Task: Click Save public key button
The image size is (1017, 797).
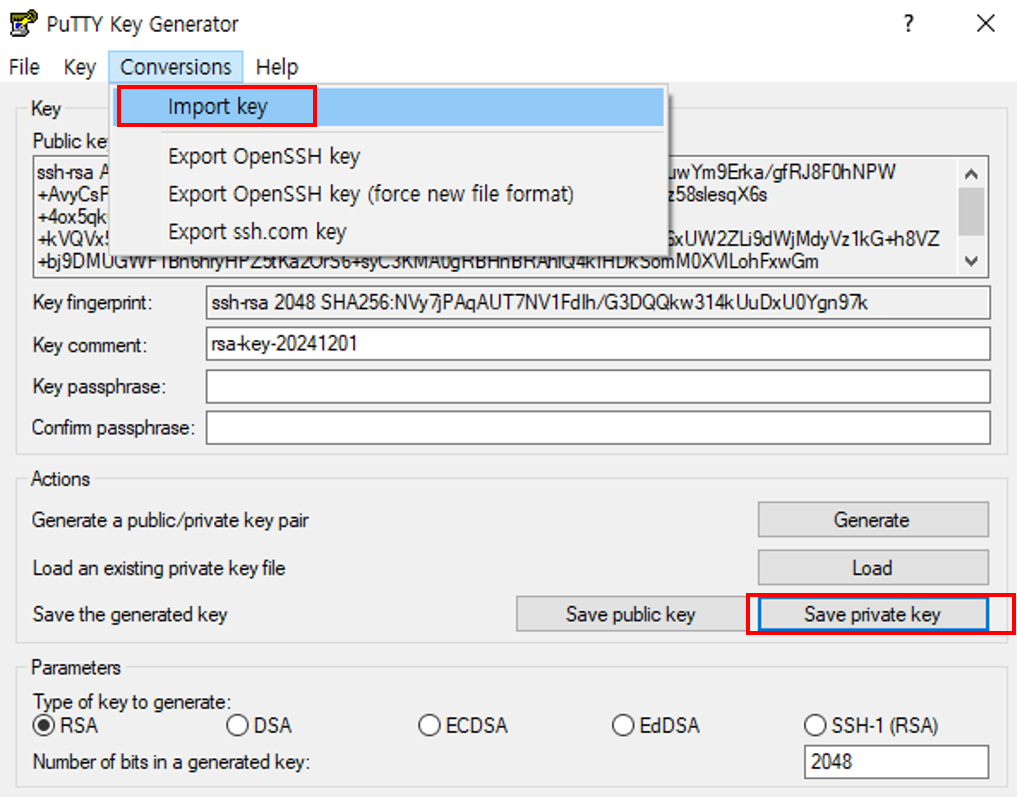Action: point(630,614)
